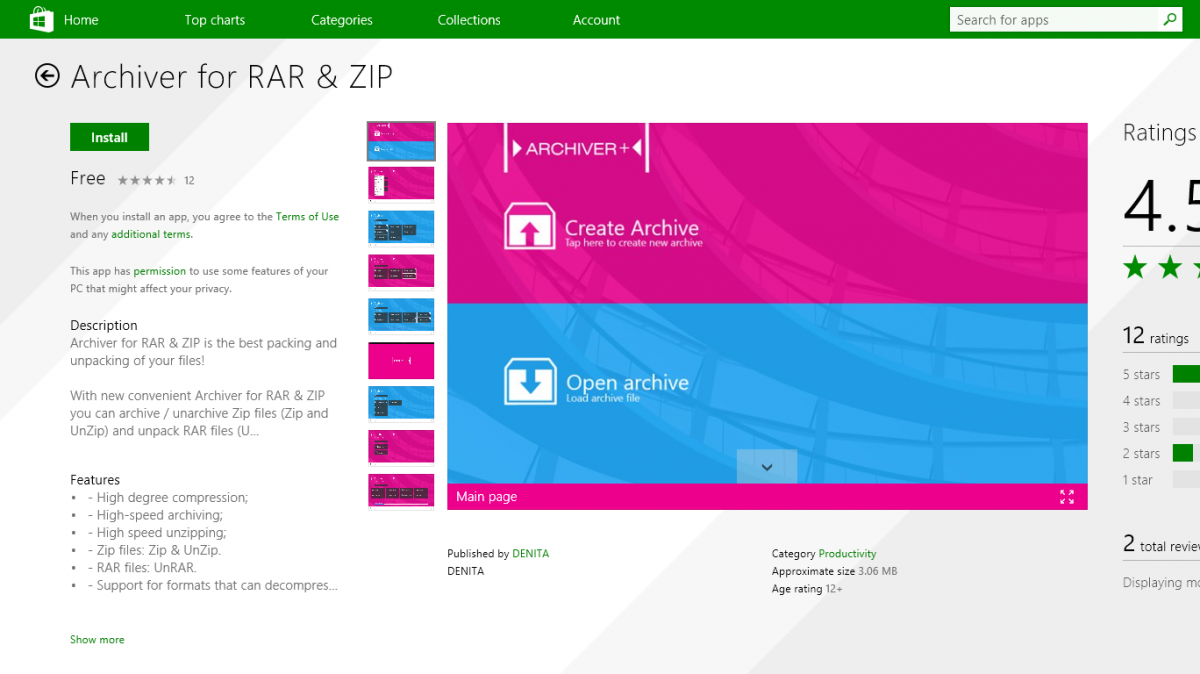1200x674 pixels.
Task: Open Categories menu
Action: click(342, 20)
